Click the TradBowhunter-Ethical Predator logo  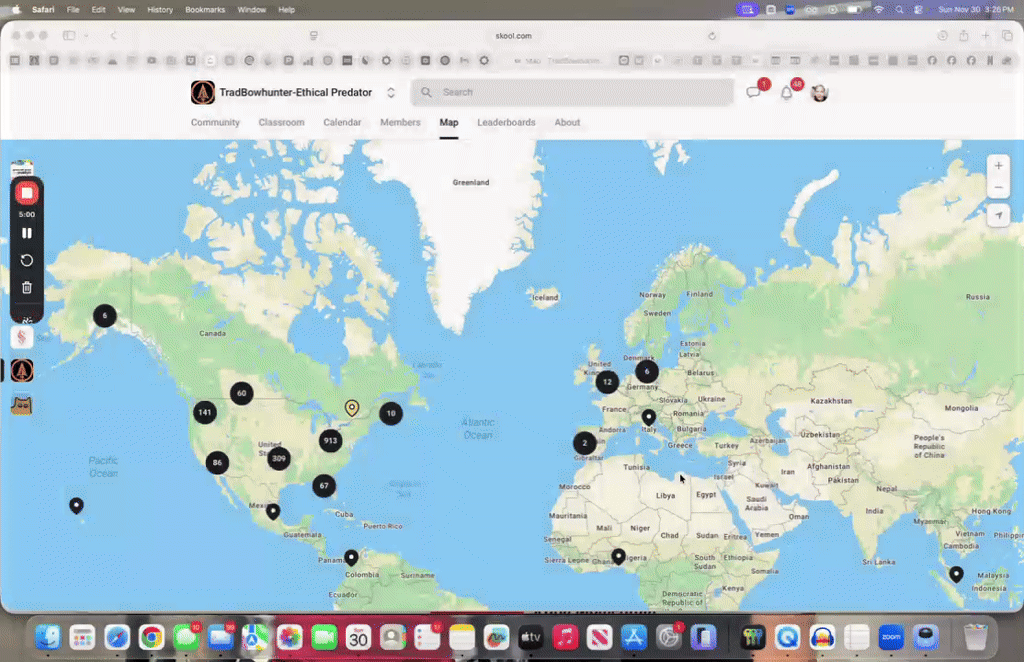(201, 92)
